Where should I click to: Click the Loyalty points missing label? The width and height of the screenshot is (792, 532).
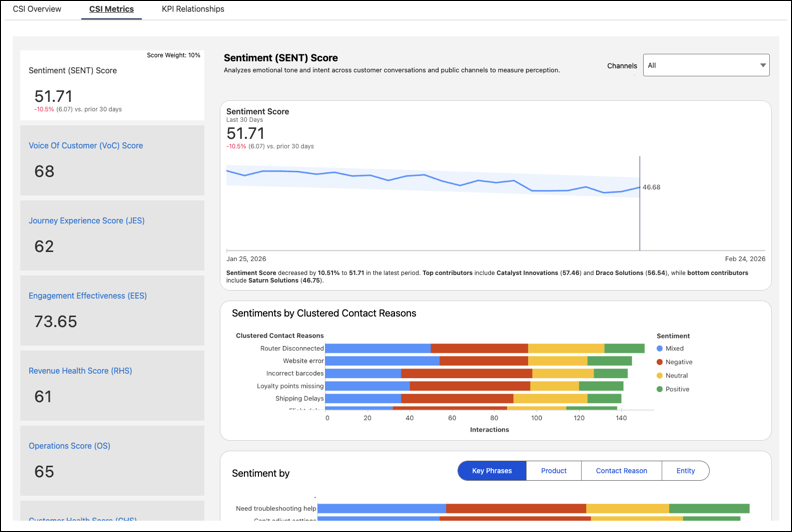click(290, 386)
